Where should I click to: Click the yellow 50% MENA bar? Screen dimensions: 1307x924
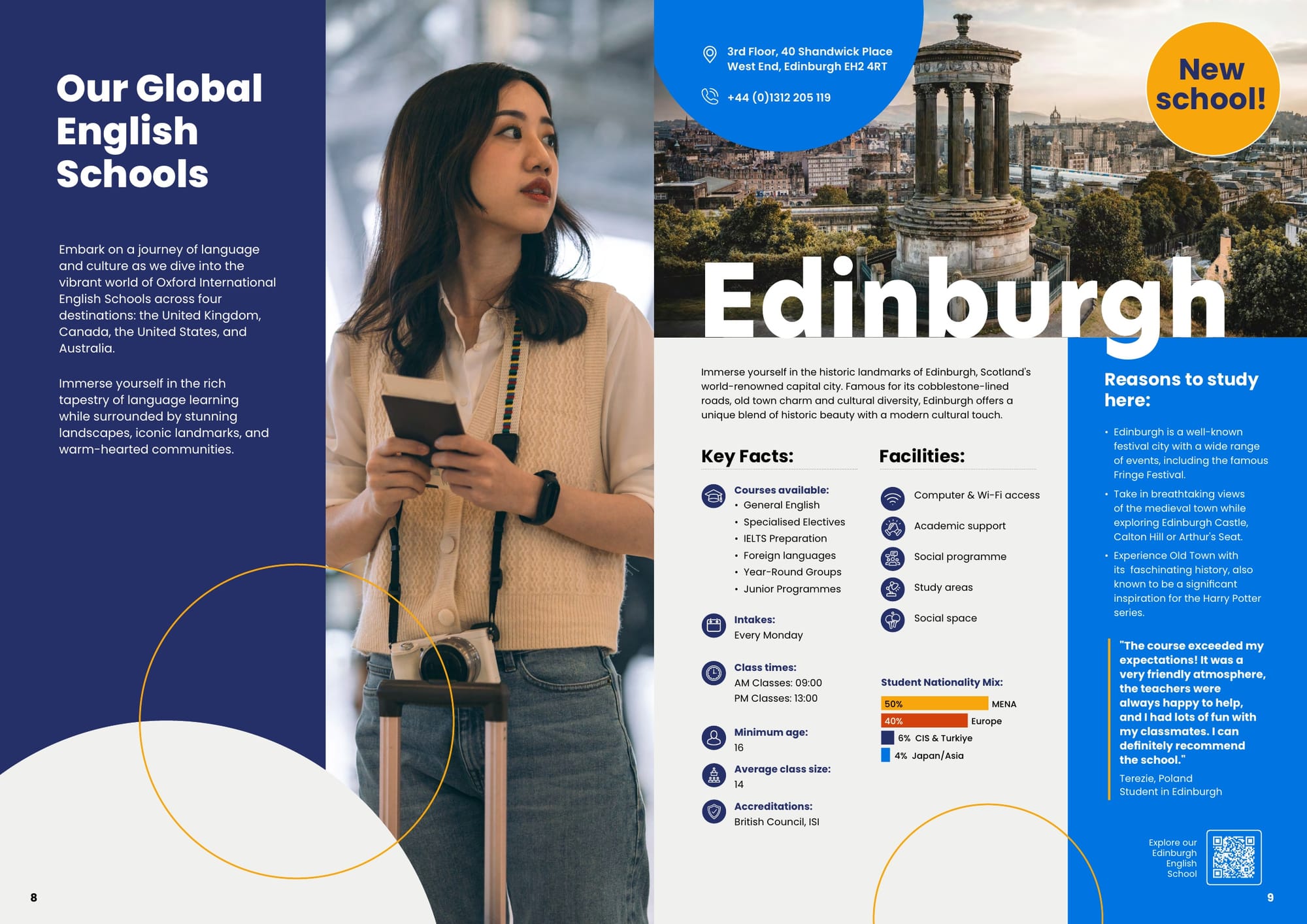(934, 704)
